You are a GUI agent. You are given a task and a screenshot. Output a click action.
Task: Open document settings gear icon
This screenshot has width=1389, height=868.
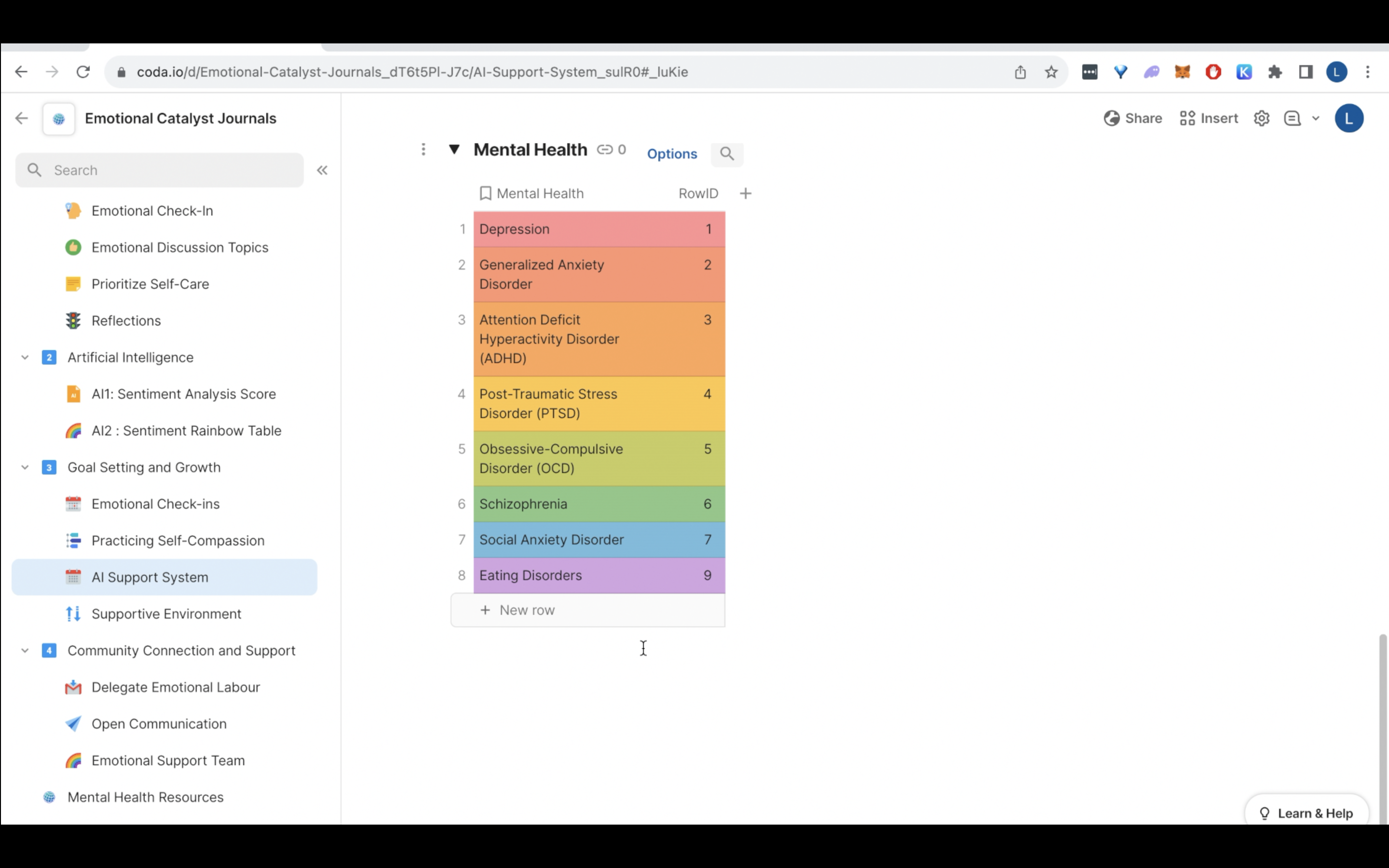pos(1261,118)
